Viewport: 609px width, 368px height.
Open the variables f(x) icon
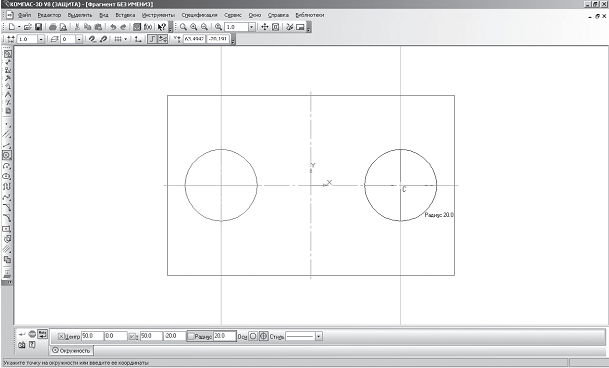coord(148,27)
